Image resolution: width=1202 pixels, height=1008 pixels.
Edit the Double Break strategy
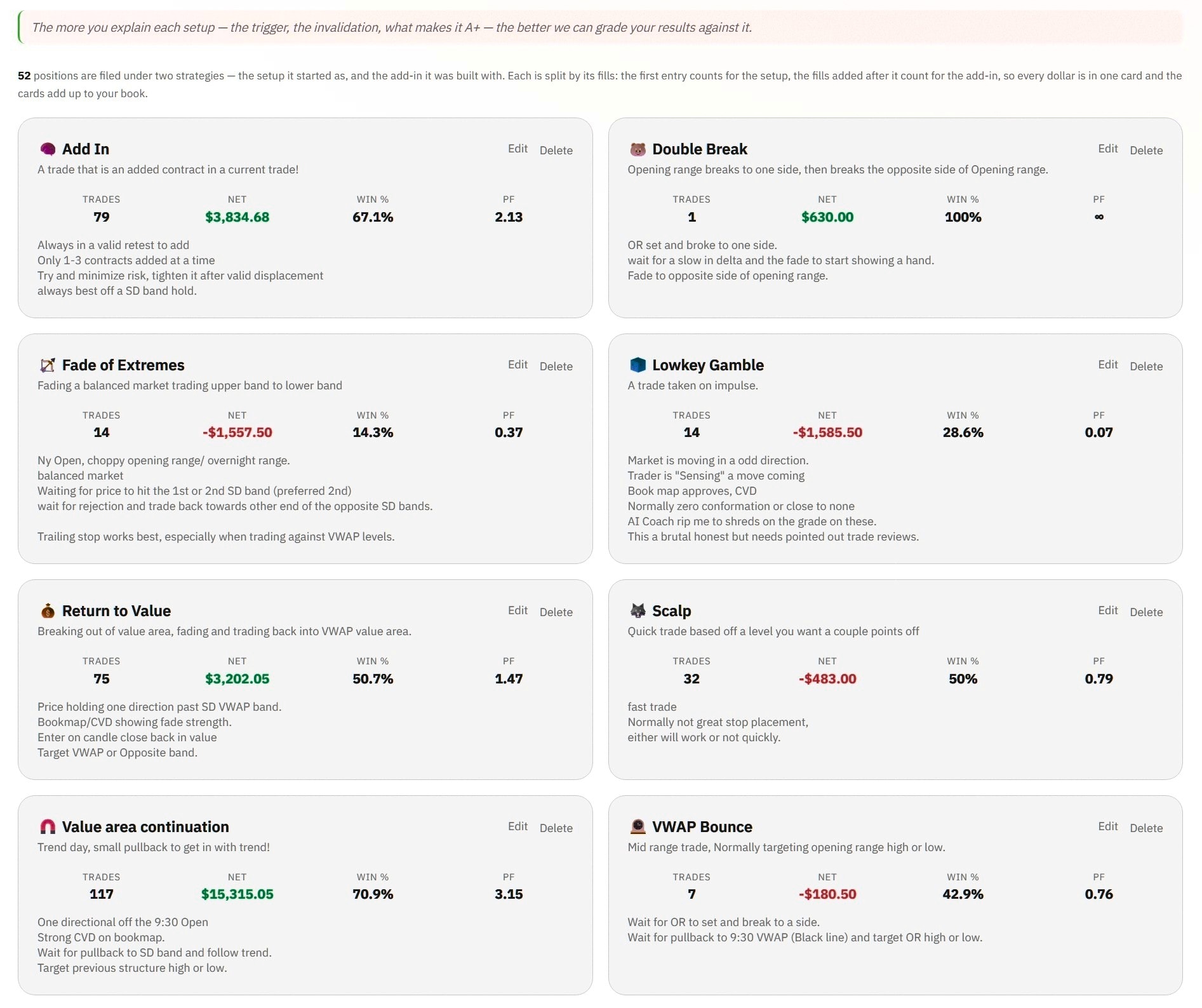pyautogui.click(x=1108, y=149)
